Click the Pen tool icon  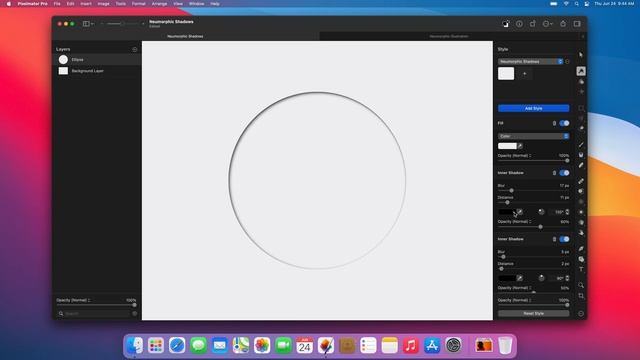[x=581, y=249]
